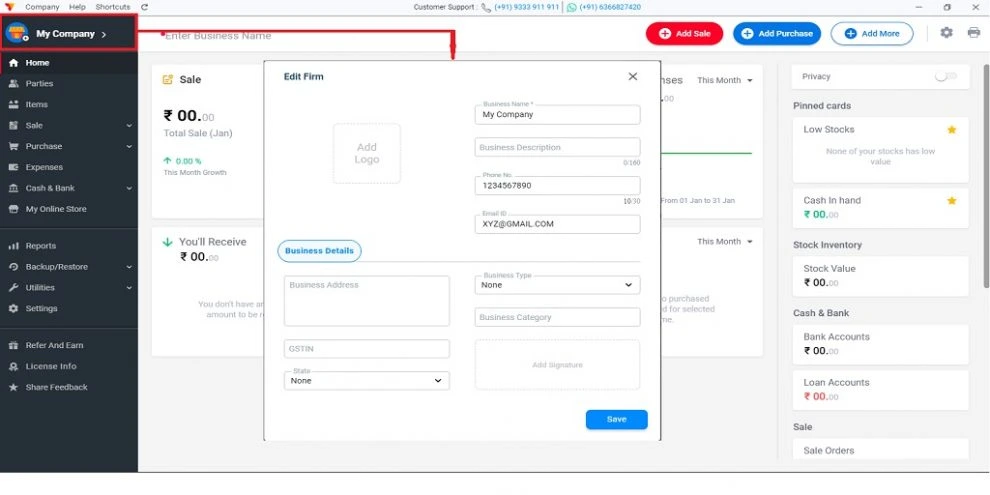Click the Home icon in sidebar
The image size is (990, 495).
(x=13, y=63)
